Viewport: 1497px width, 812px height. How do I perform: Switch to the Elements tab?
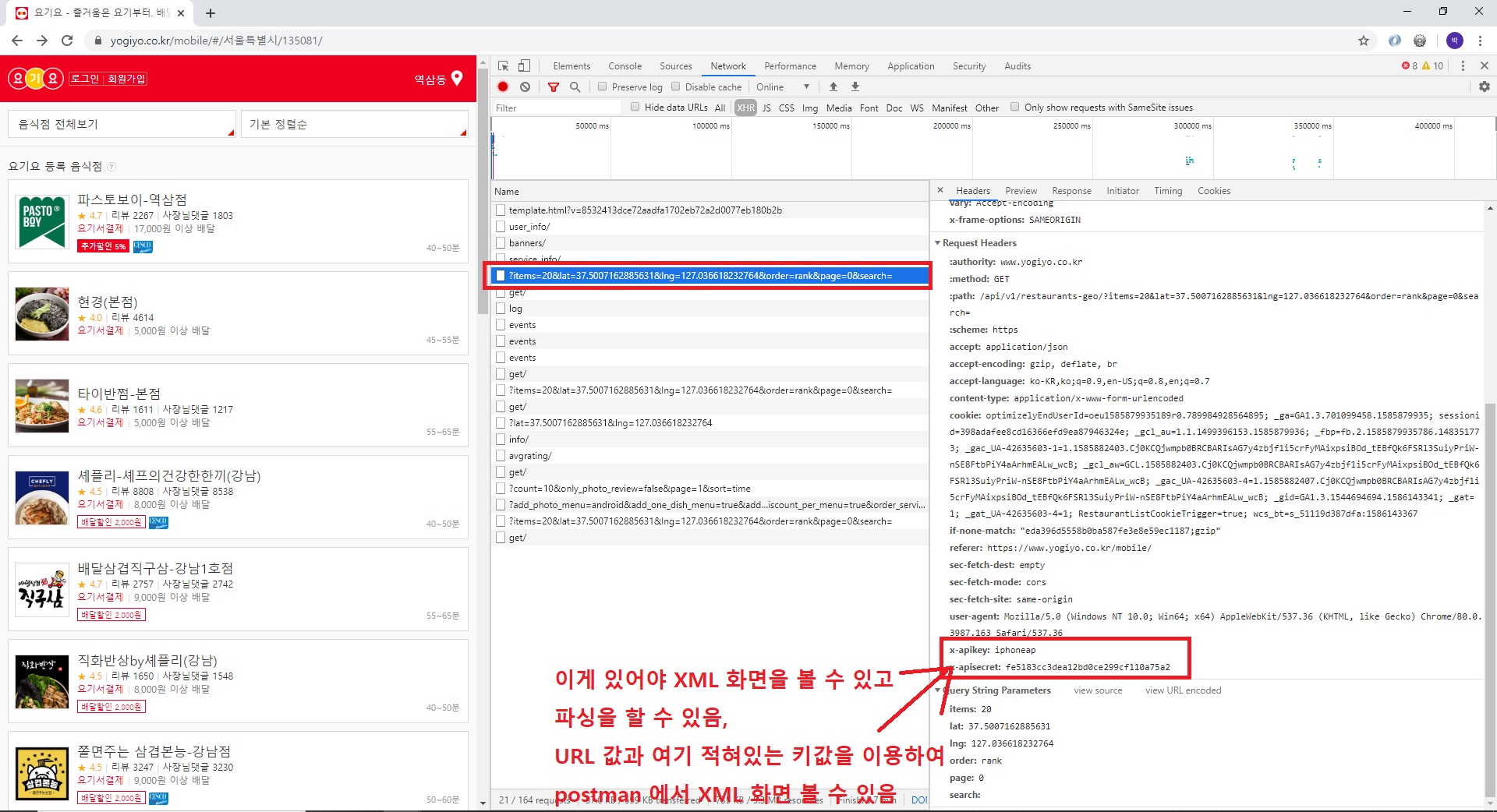click(x=572, y=66)
